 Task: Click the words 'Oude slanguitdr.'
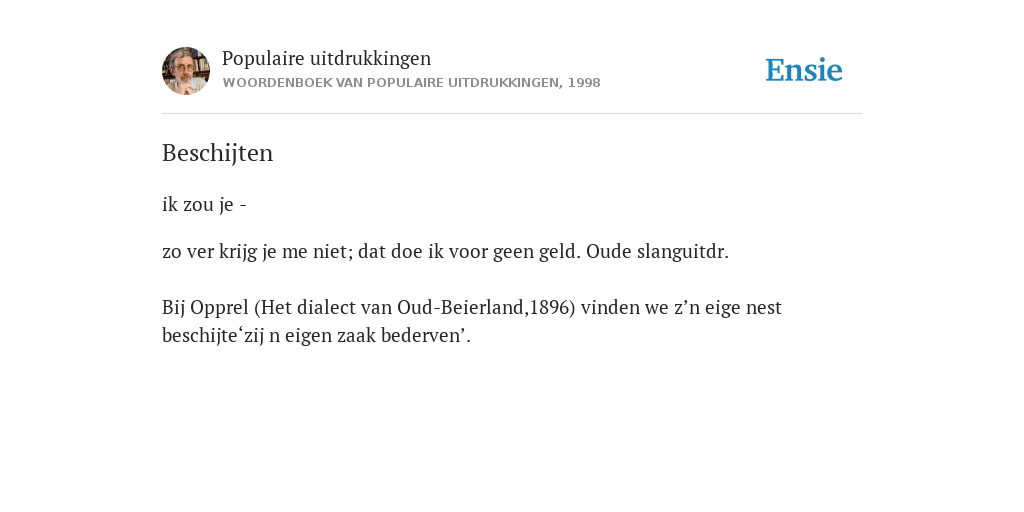(x=657, y=251)
